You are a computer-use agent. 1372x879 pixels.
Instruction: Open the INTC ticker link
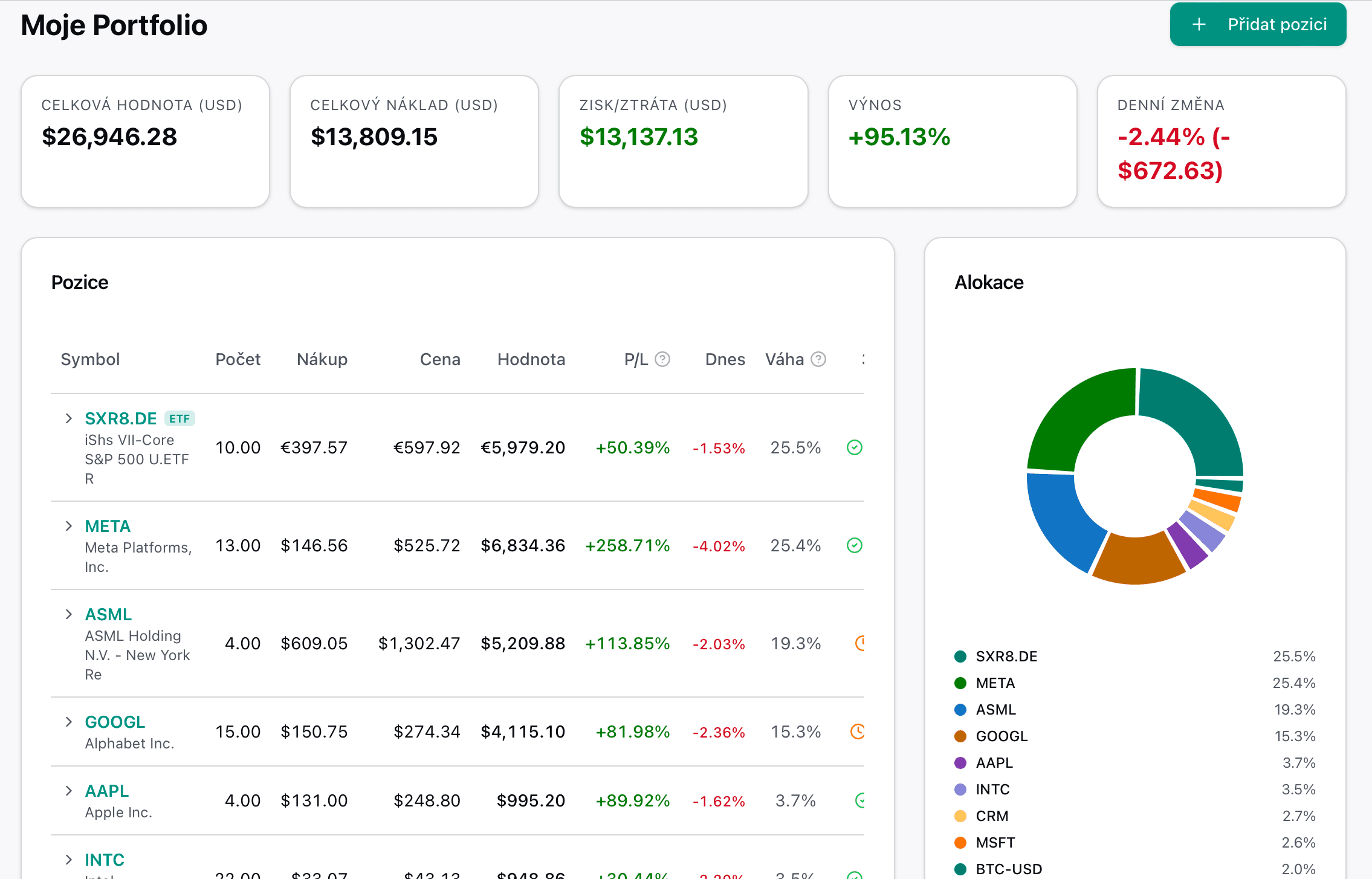[x=105, y=860]
